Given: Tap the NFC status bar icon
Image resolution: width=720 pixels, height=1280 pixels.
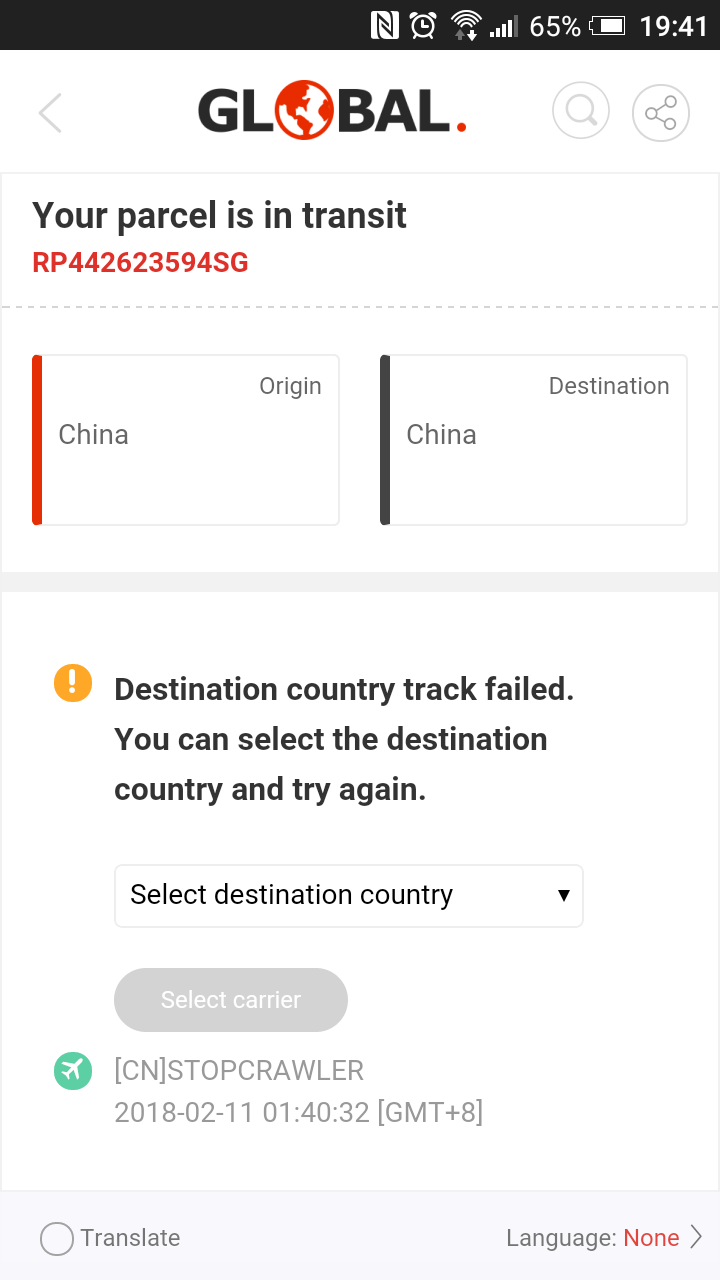Looking at the screenshot, I should tap(385, 26).
